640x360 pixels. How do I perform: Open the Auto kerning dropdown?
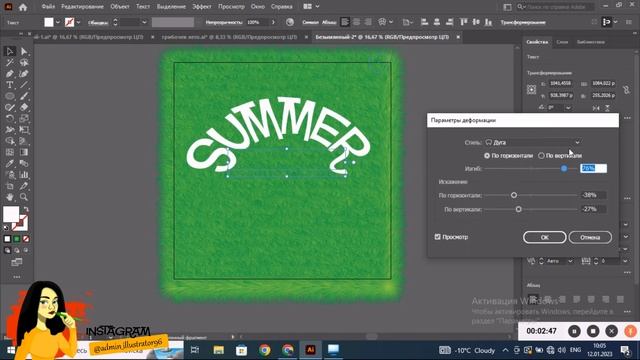[570, 261]
